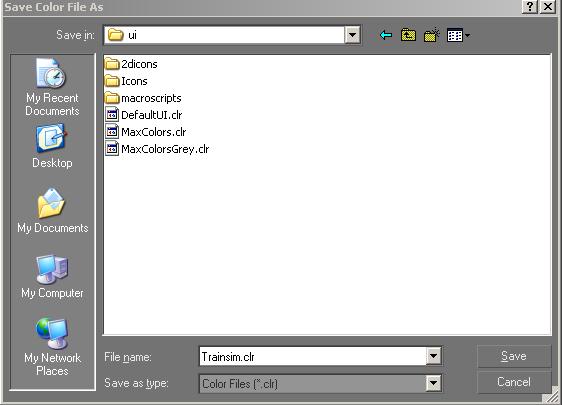Screen dimensions: 562x405
Task: Select the 2dicons folder
Action: pyautogui.click(x=131, y=64)
